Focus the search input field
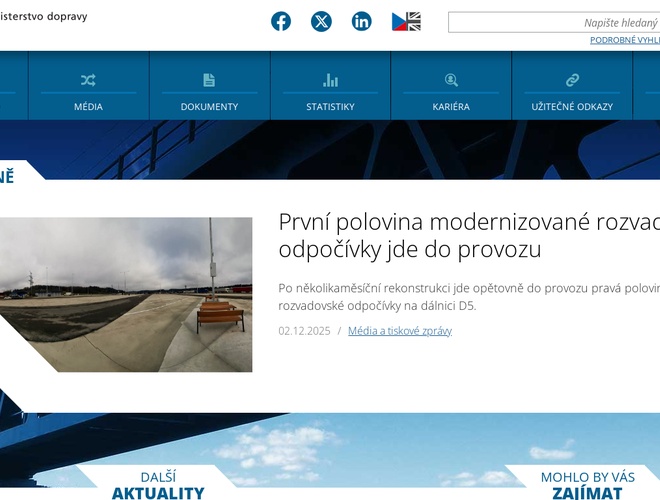660x500 pixels. [x=555, y=22]
